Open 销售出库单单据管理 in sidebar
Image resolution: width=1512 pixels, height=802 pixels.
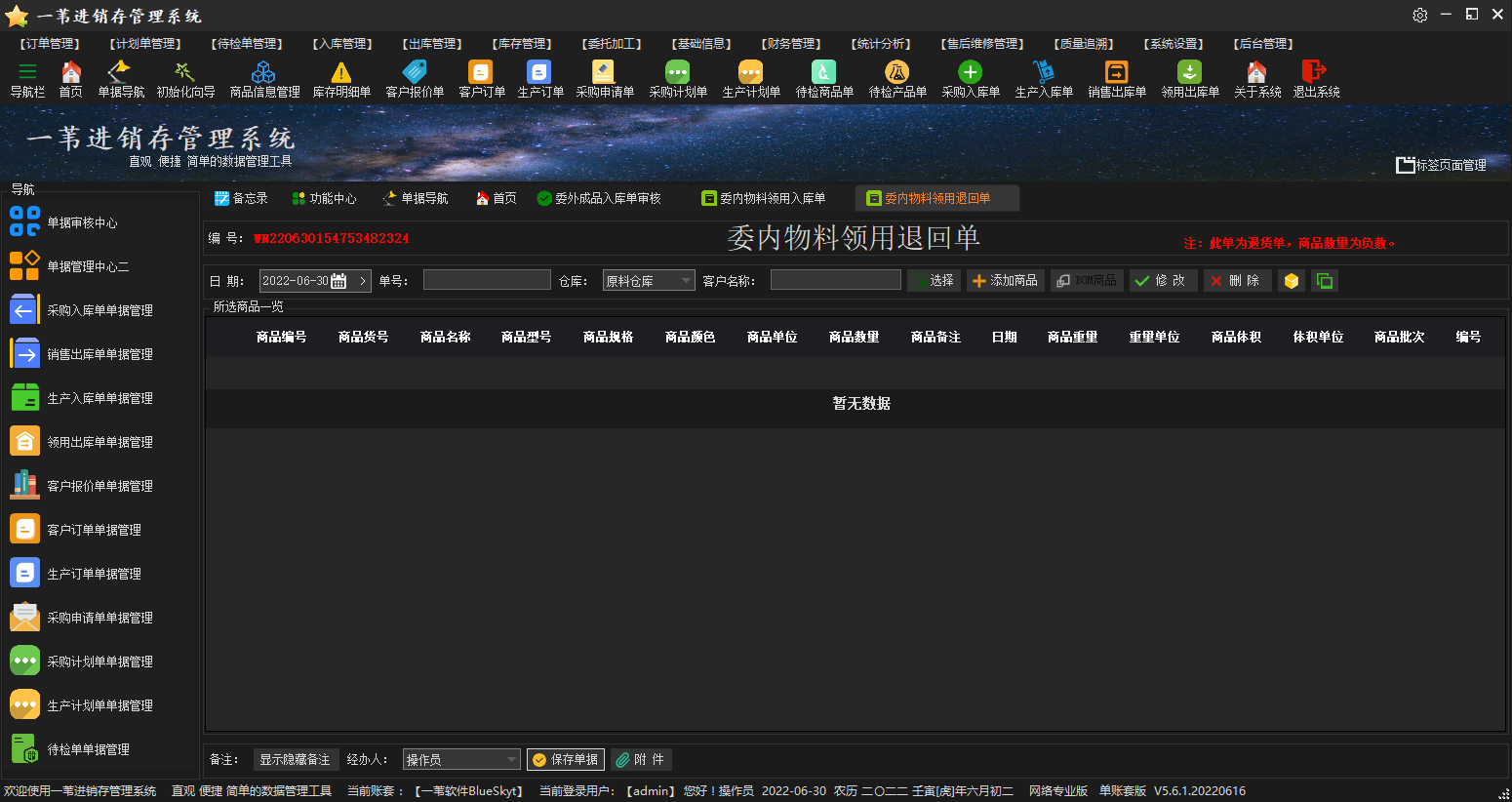(x=80, y=354)
